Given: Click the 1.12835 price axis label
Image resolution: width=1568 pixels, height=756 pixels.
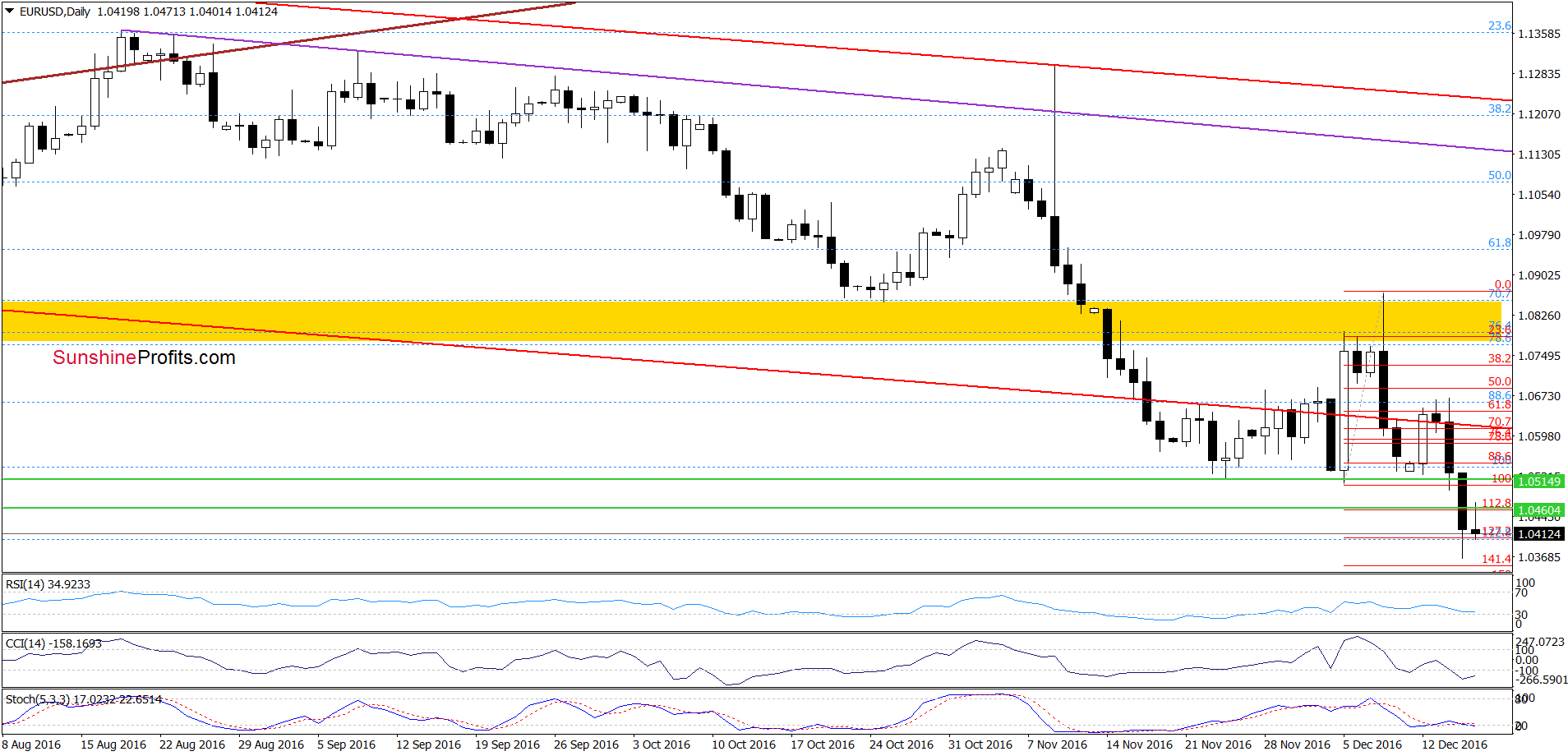Looking at the screenshot, I should click(x=1538, y=74).
